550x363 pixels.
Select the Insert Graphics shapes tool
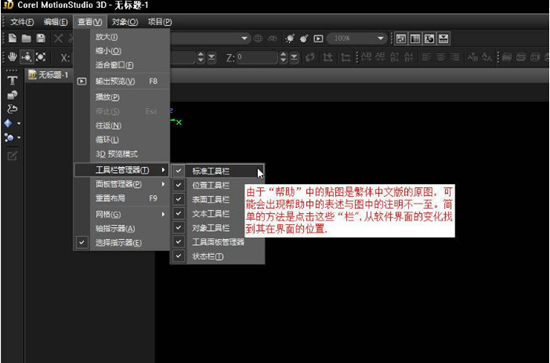pos(12,95)
